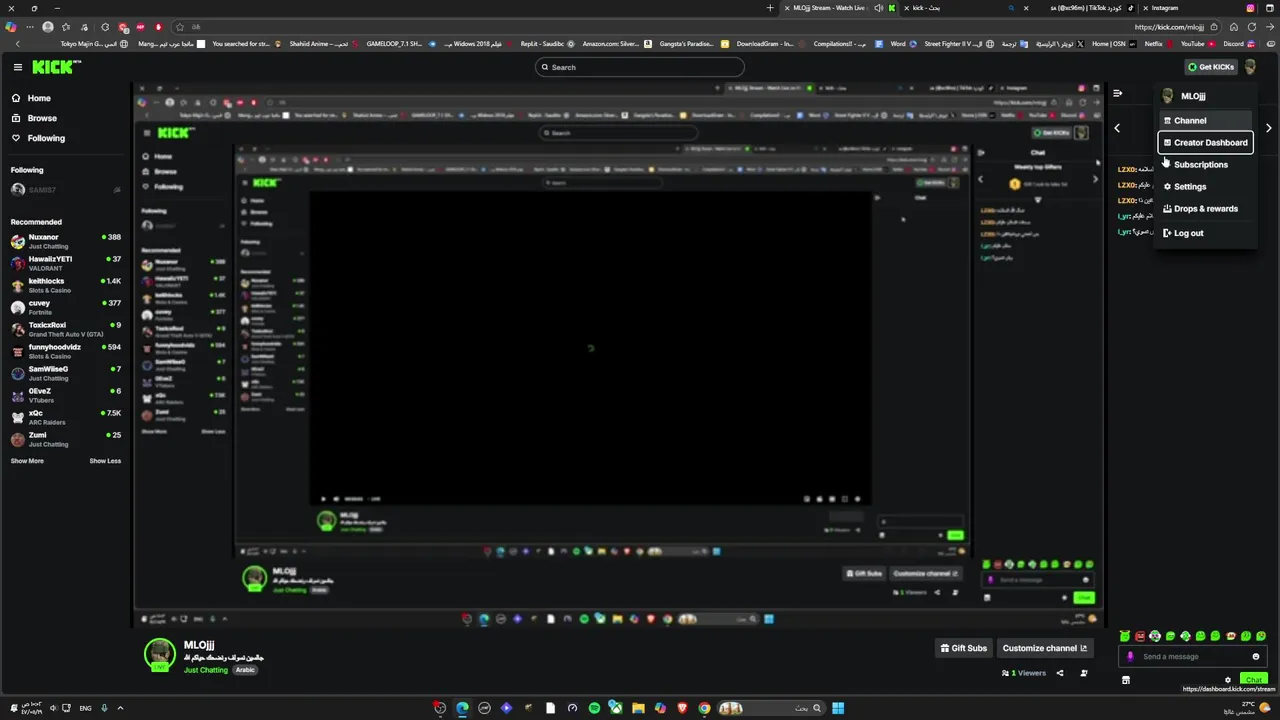The image size is (1280, 720).
Task: Click the user icon right of the share icon
Action: pos(1084,673)
